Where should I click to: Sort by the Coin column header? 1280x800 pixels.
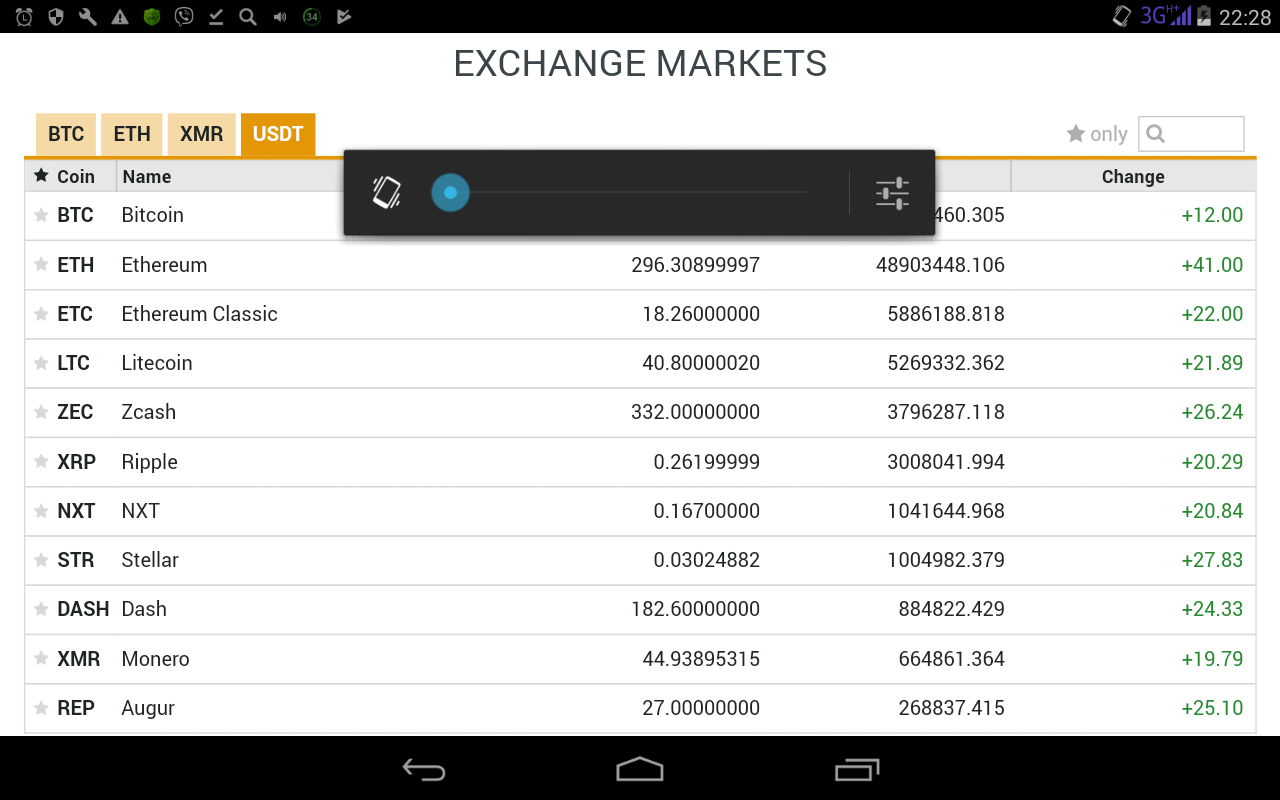tap(76, 176)
